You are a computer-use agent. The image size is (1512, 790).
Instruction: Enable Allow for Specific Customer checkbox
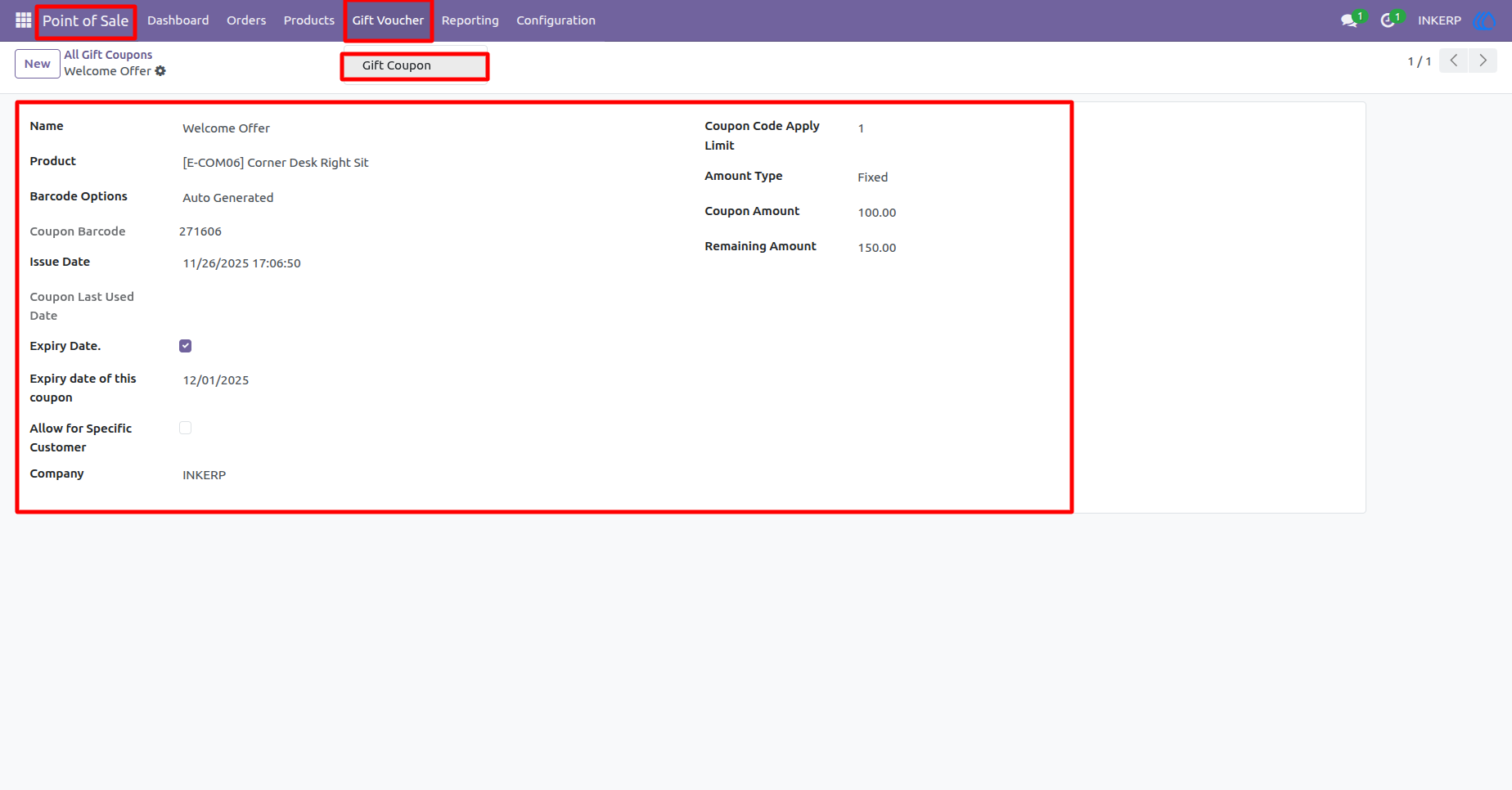[x=186, y=428]
